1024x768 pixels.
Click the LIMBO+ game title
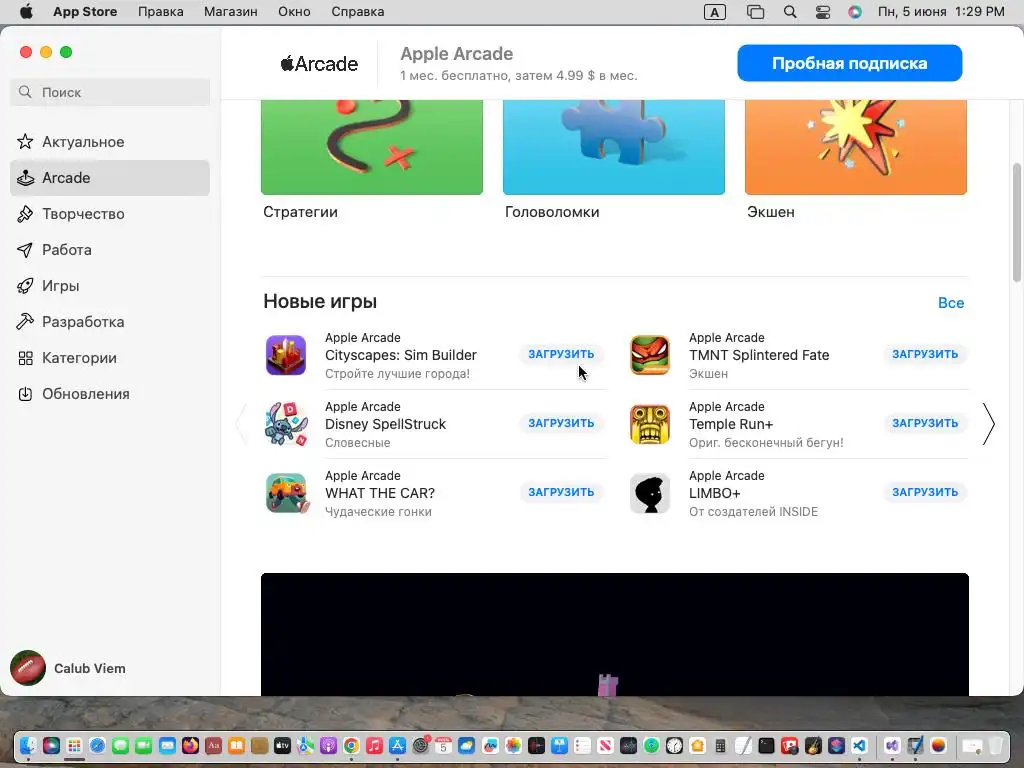pyautogui.click(x=714, y=493)
